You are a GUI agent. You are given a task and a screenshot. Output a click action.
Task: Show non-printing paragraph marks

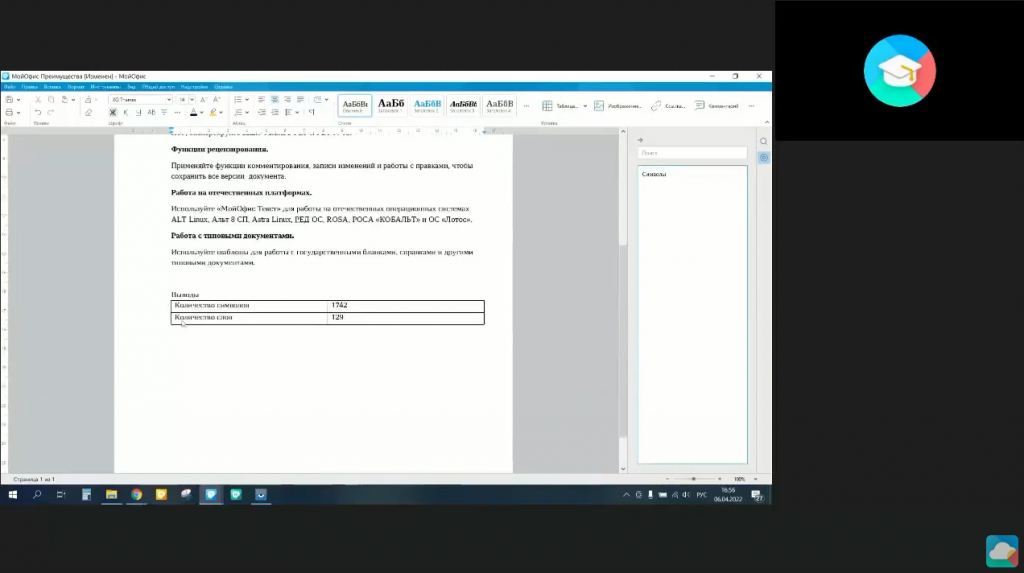tap(312, 112)
